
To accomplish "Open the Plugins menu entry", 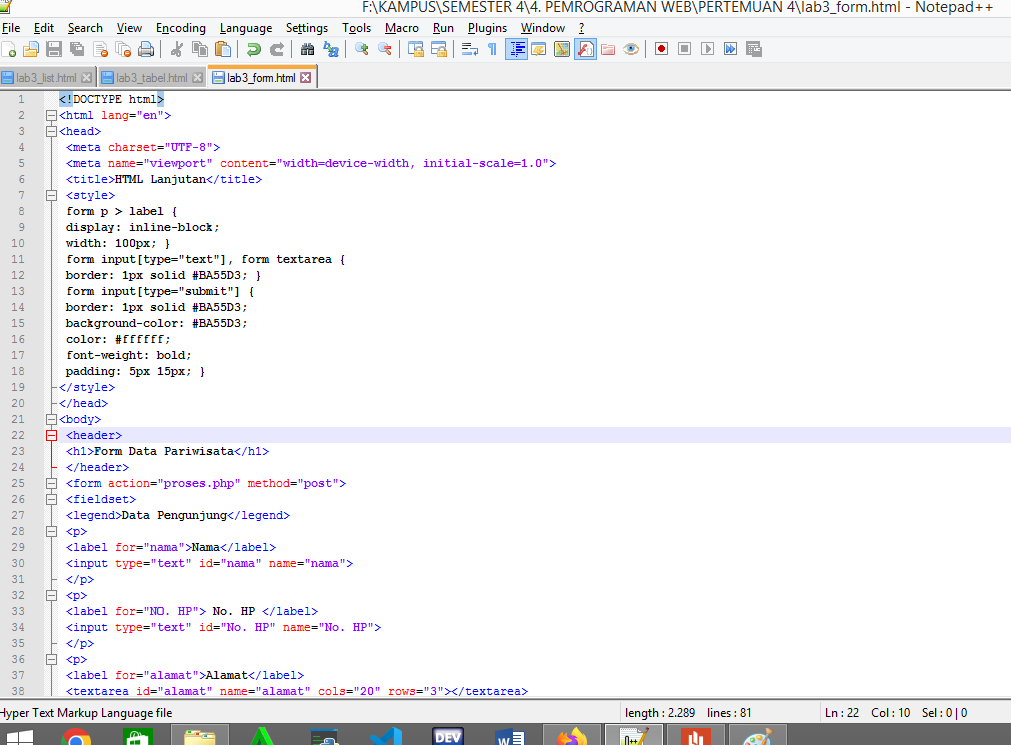I will tap(487, 28).
